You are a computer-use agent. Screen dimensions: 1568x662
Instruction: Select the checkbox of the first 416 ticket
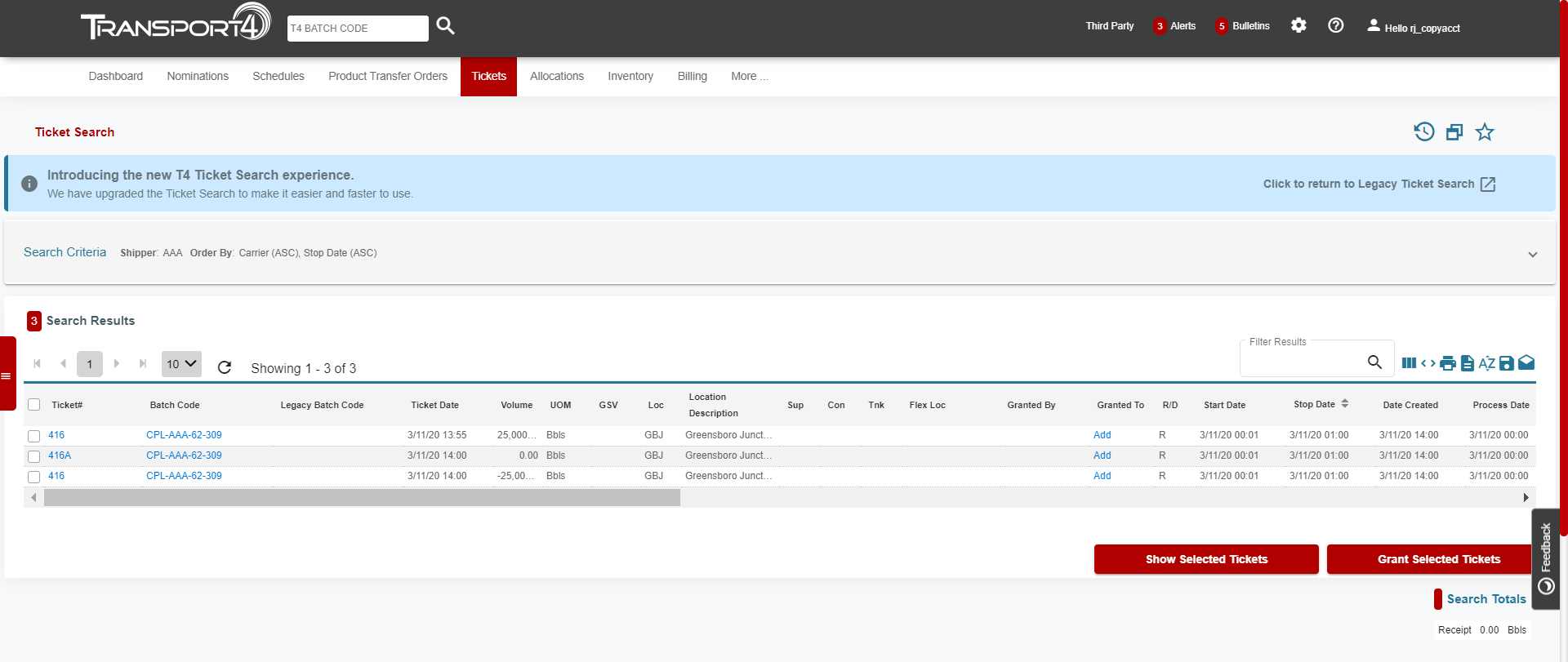pos(34,436)
